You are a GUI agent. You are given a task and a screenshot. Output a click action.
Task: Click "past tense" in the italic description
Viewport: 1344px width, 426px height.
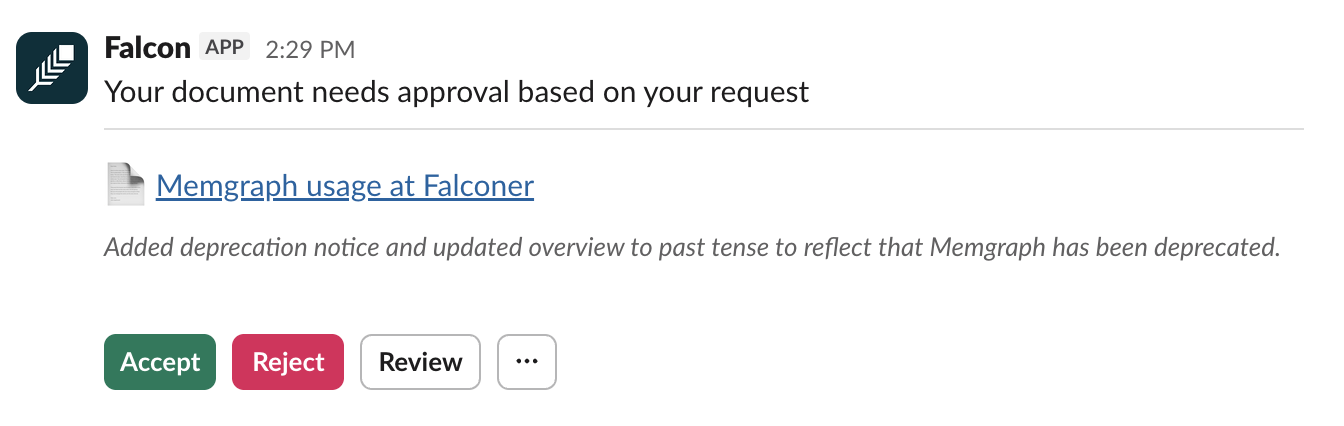pyautogui.click(x=705, y=247)
